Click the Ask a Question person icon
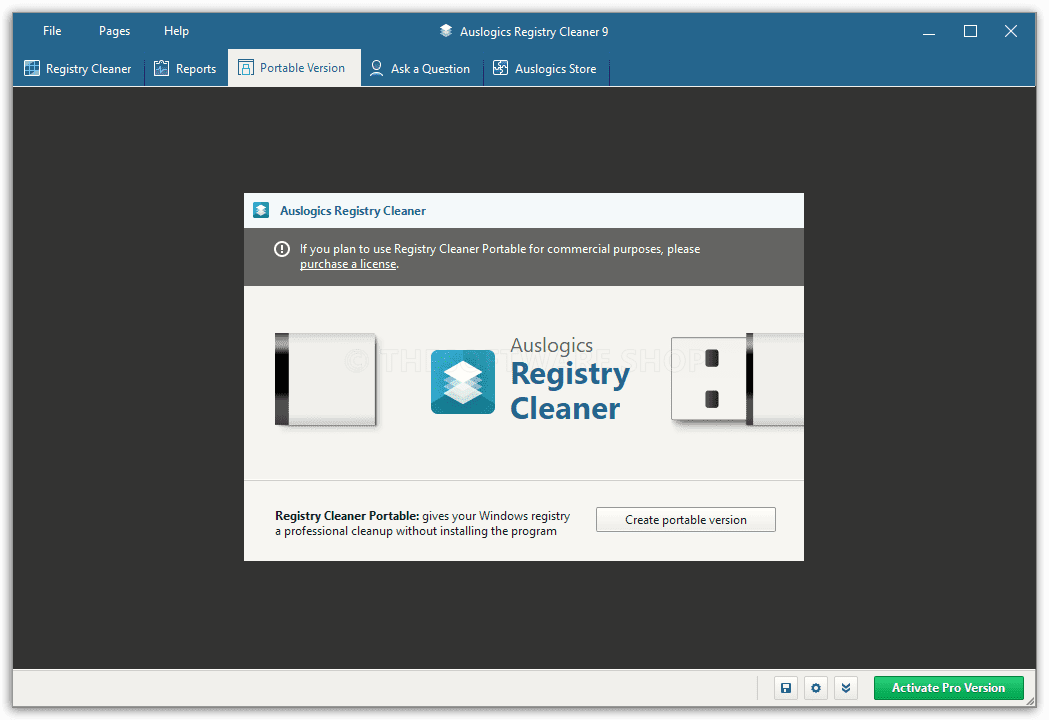Screen dimensions: 1049x720 pyautogui.click(x=376, y=68)
